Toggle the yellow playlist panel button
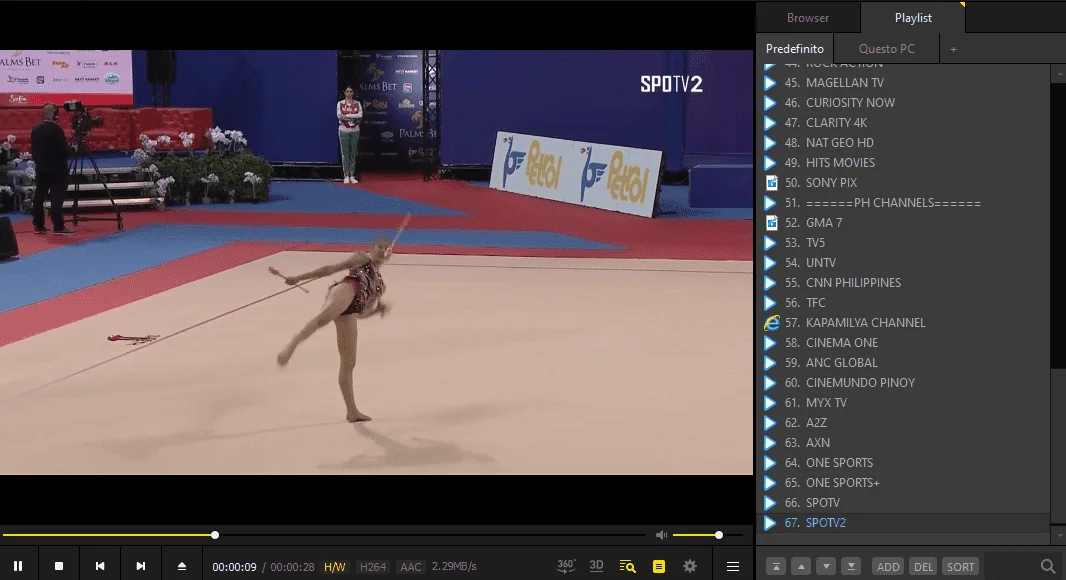 click(659, 566)
